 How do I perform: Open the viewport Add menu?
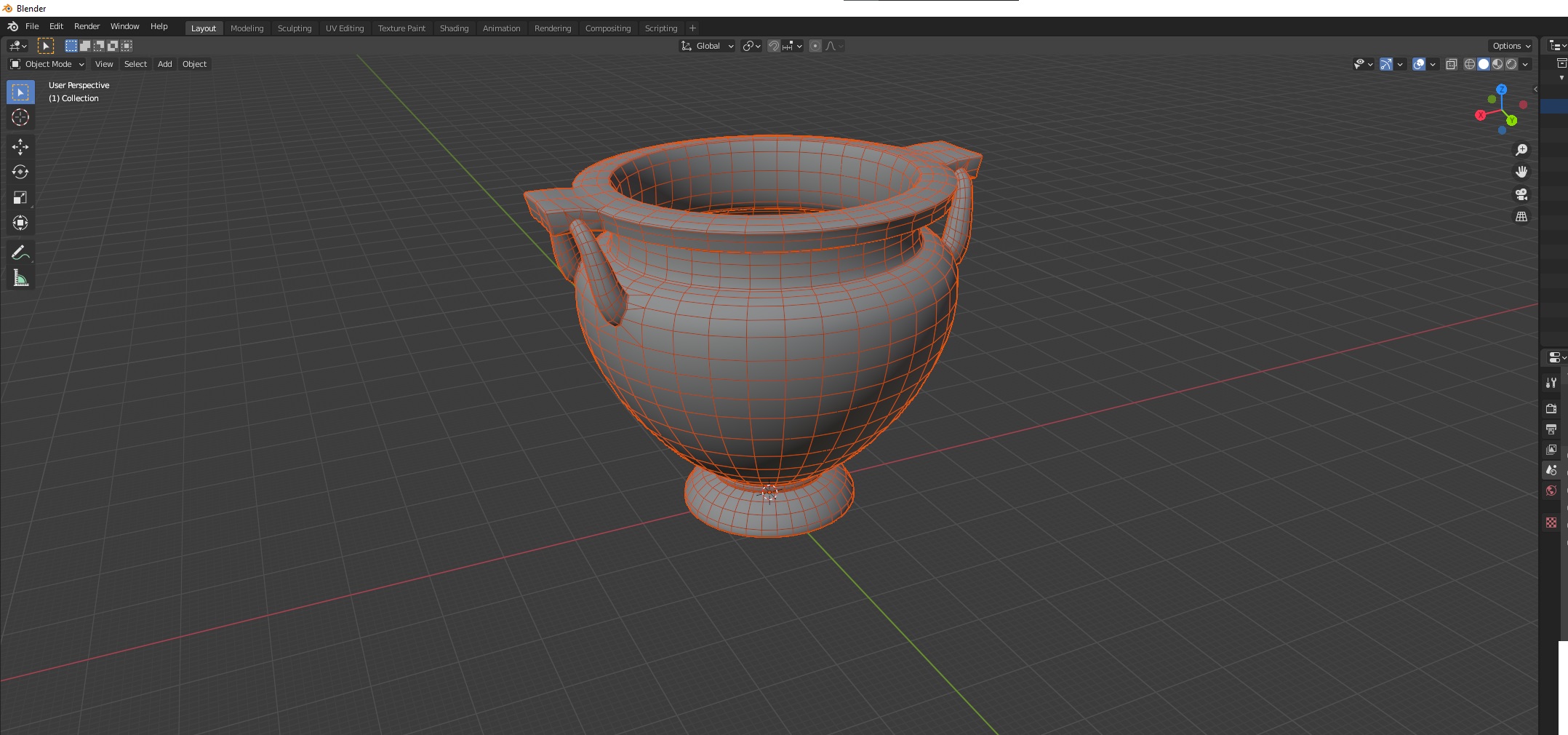165,64
